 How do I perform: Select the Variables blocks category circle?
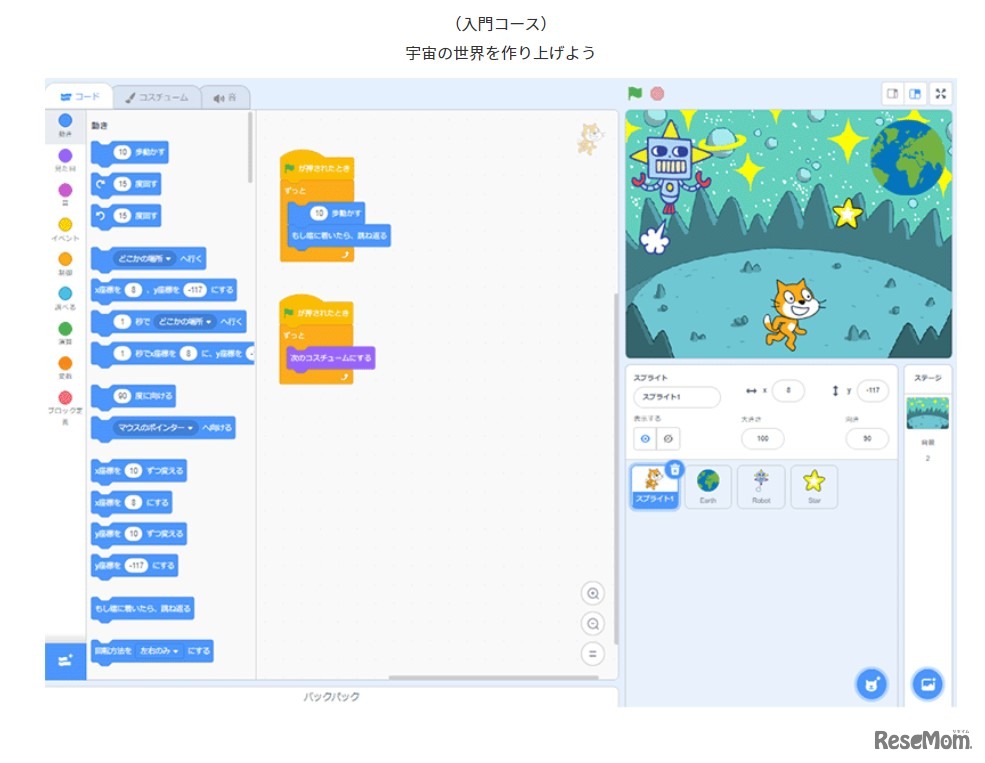click(65, 363)
